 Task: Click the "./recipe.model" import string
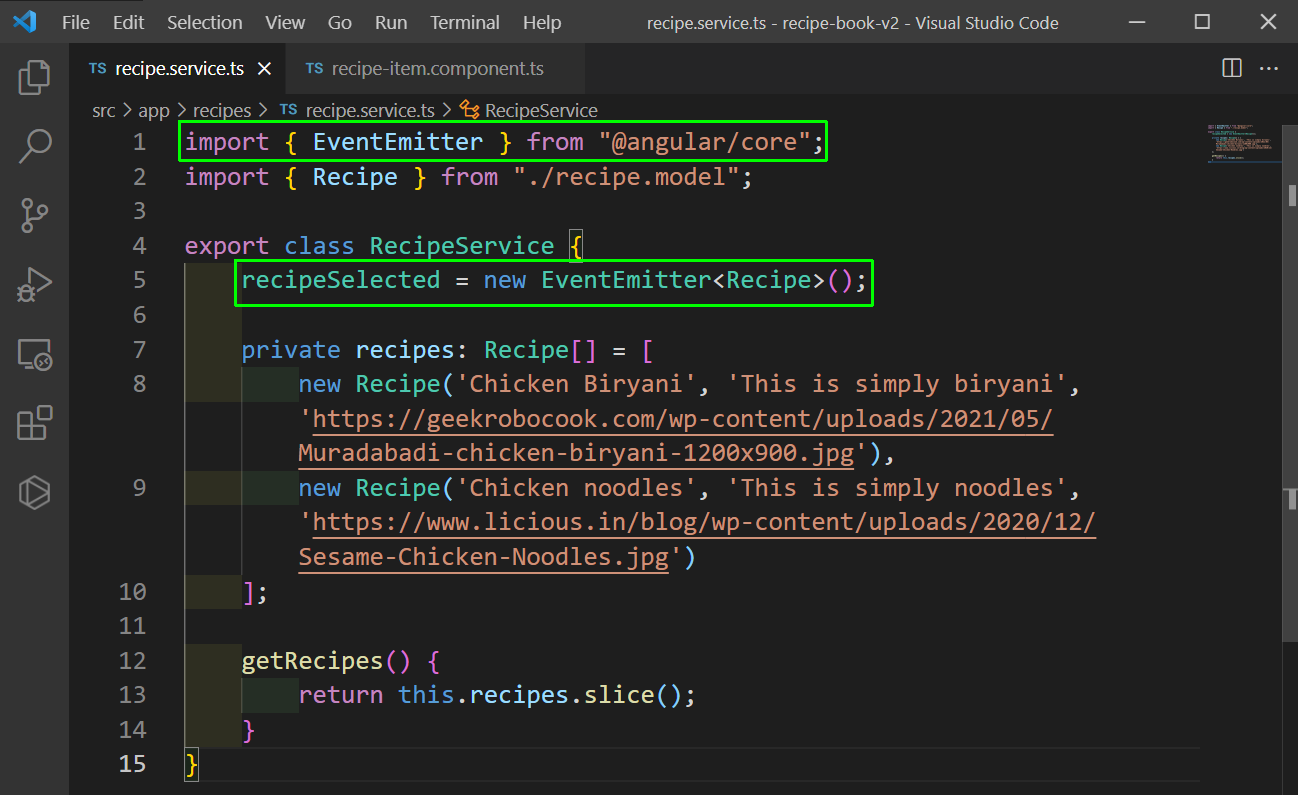[626, 177]
